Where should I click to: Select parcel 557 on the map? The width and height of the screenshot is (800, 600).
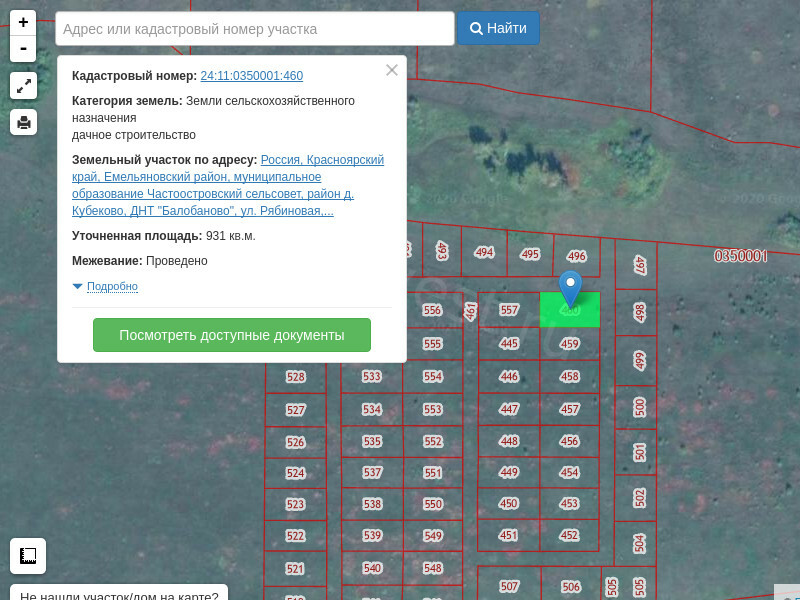tap(509, 310)
